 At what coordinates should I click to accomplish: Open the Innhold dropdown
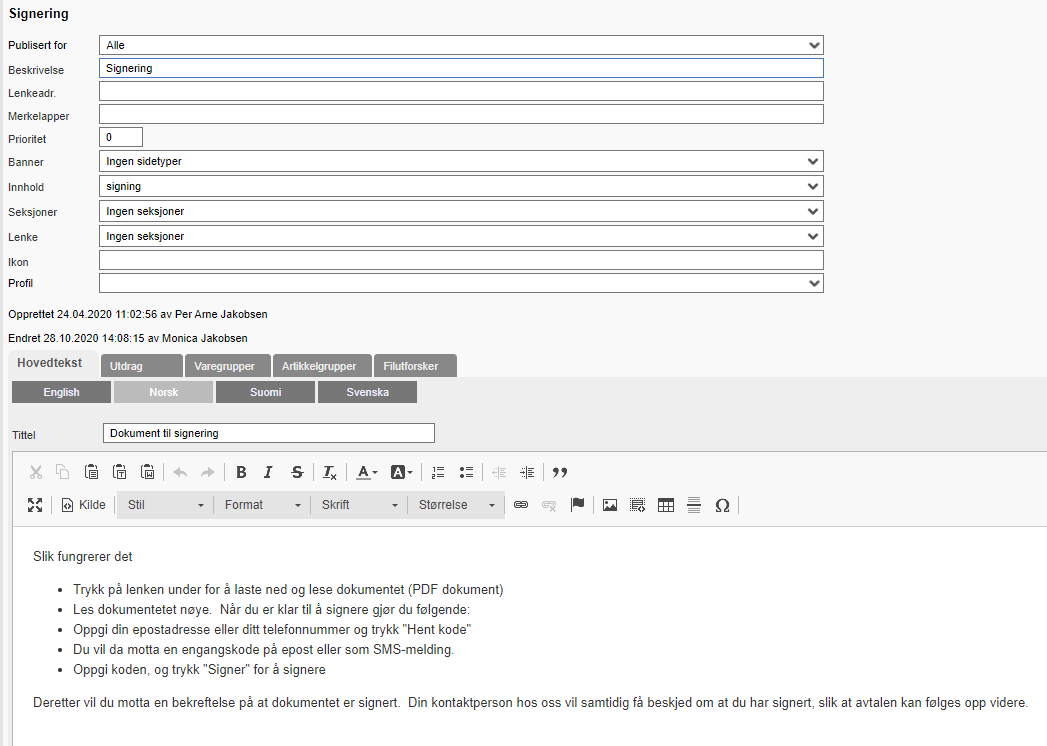tap(461, 186)
